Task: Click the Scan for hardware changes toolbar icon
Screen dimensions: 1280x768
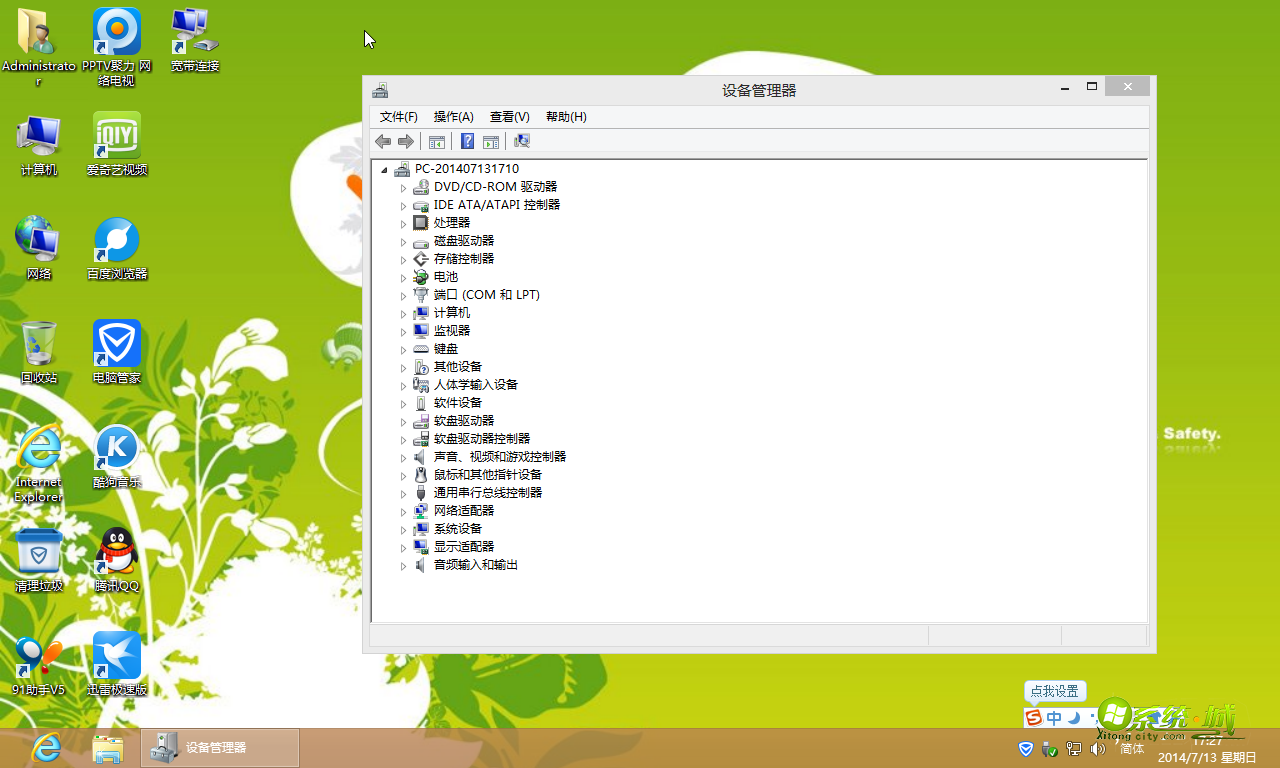Action: (x=521, y=142)
